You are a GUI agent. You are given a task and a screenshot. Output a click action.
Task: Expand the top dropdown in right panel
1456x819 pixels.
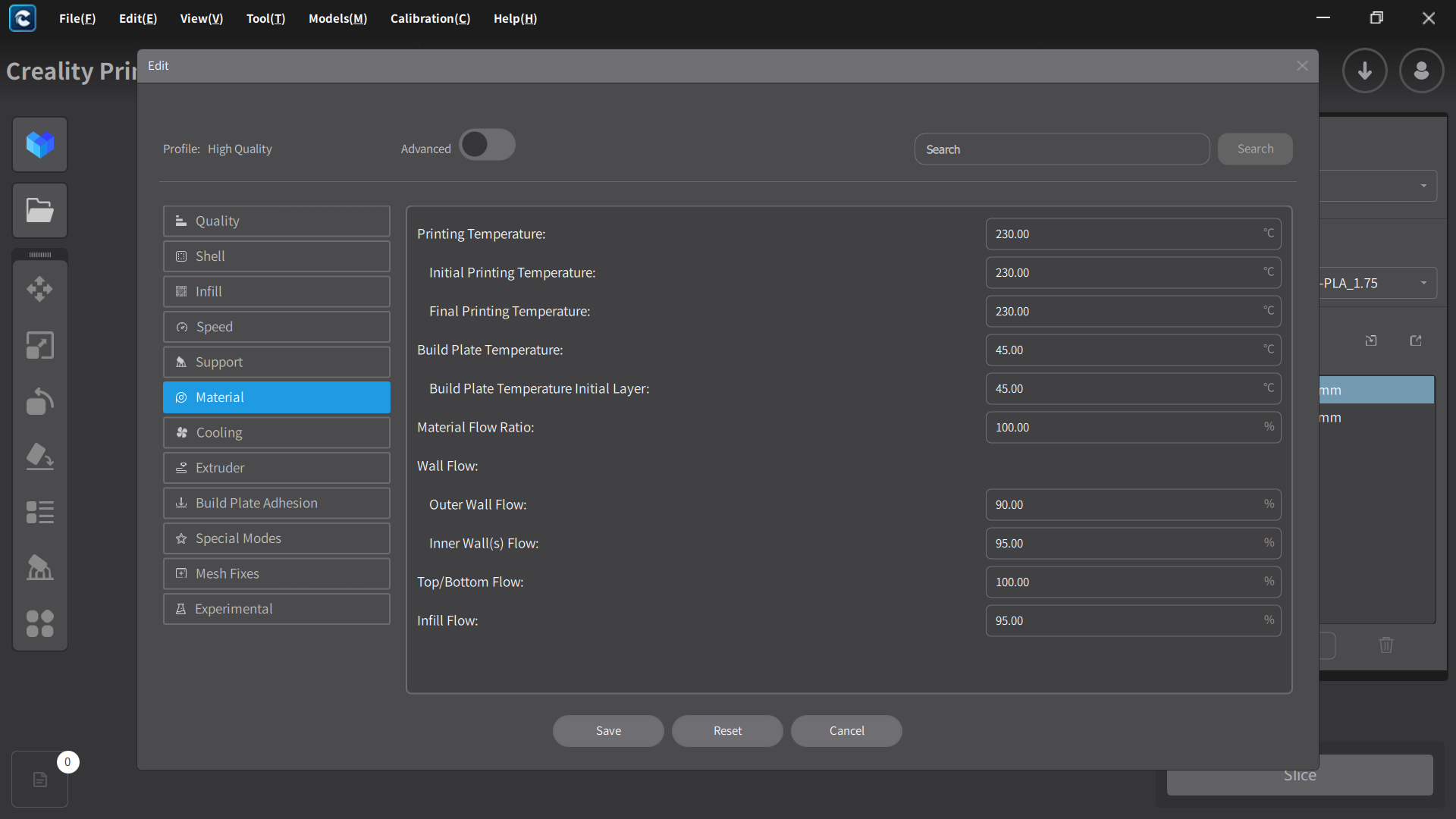[x=1376, y=186]
